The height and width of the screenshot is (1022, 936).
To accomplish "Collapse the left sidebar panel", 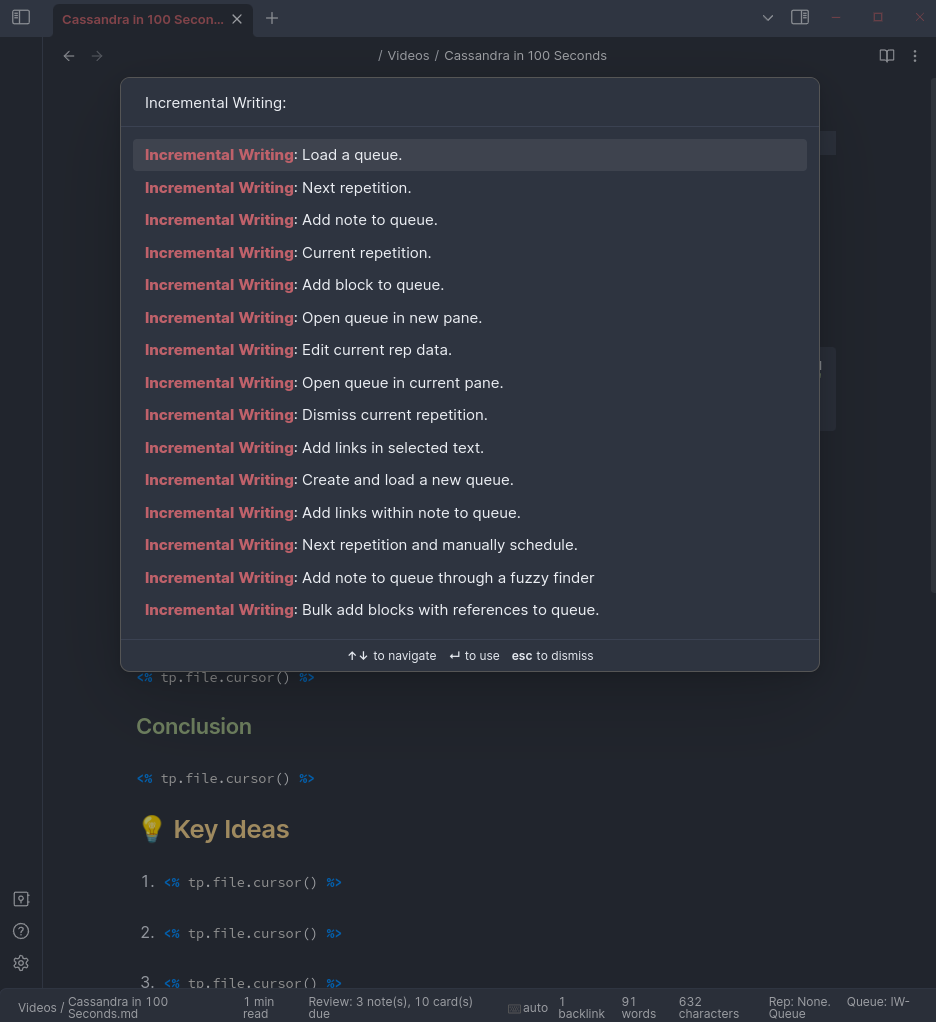I will pos(21,18).
